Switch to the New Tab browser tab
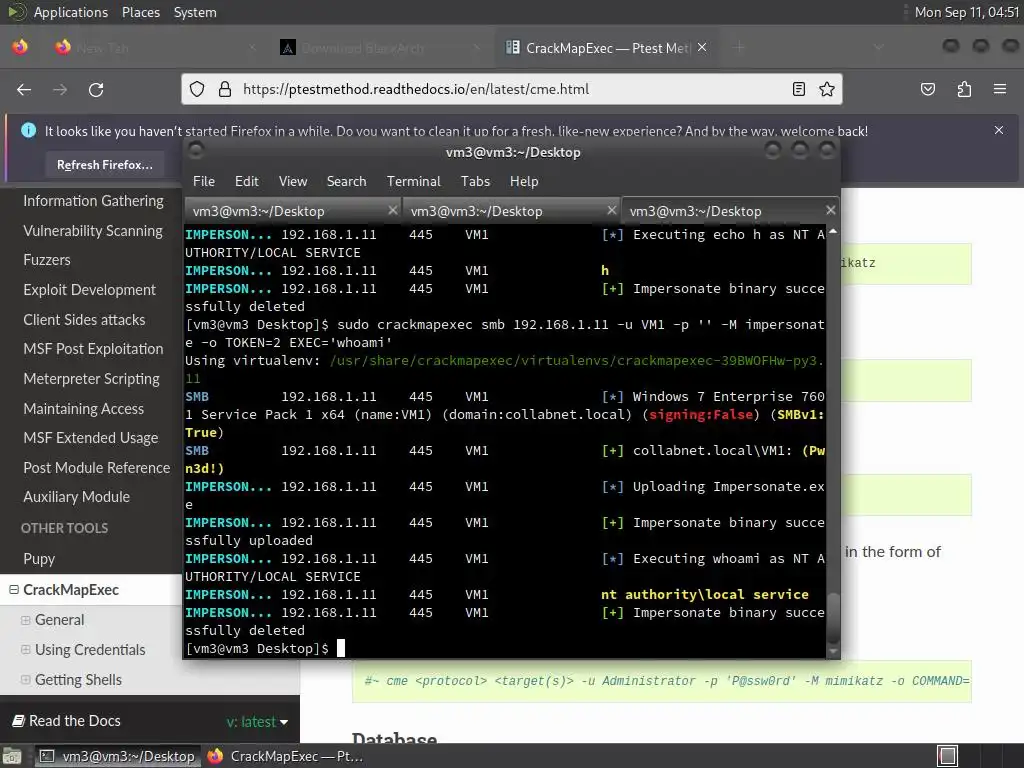The width and height of the screenshot is (1024, 768). (155, 48)
